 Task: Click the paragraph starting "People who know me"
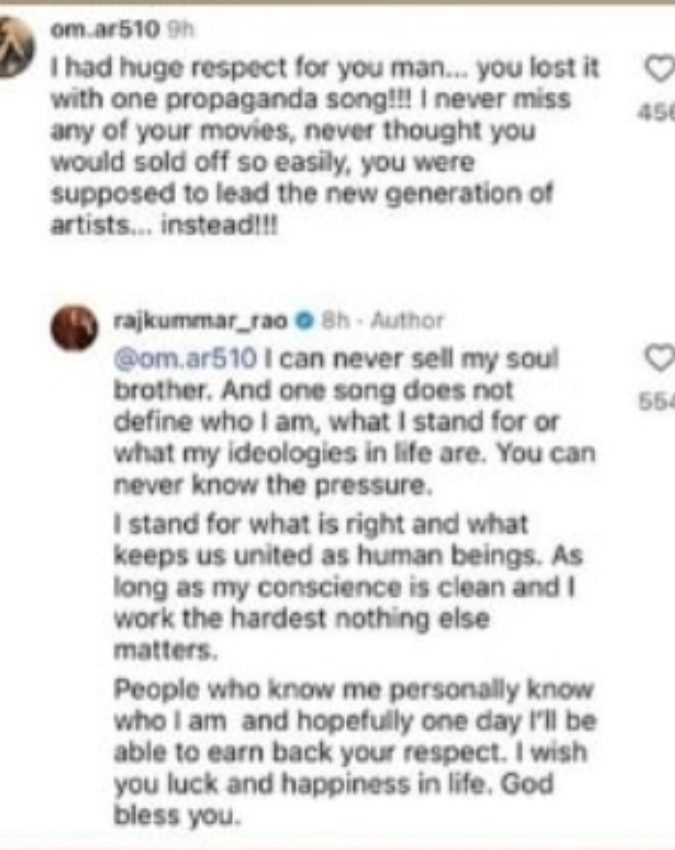tap(355, 752)
